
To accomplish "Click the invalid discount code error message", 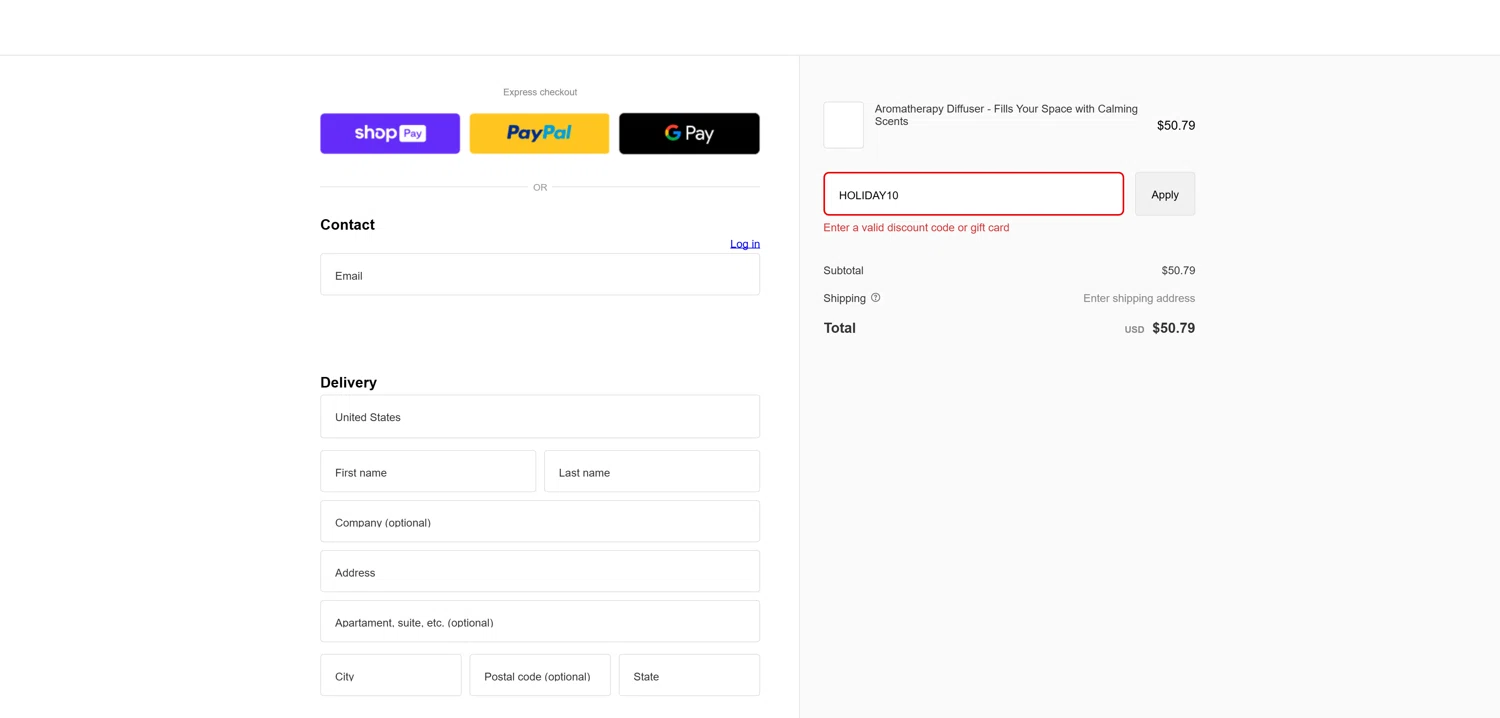I will [x=916, y=228].
